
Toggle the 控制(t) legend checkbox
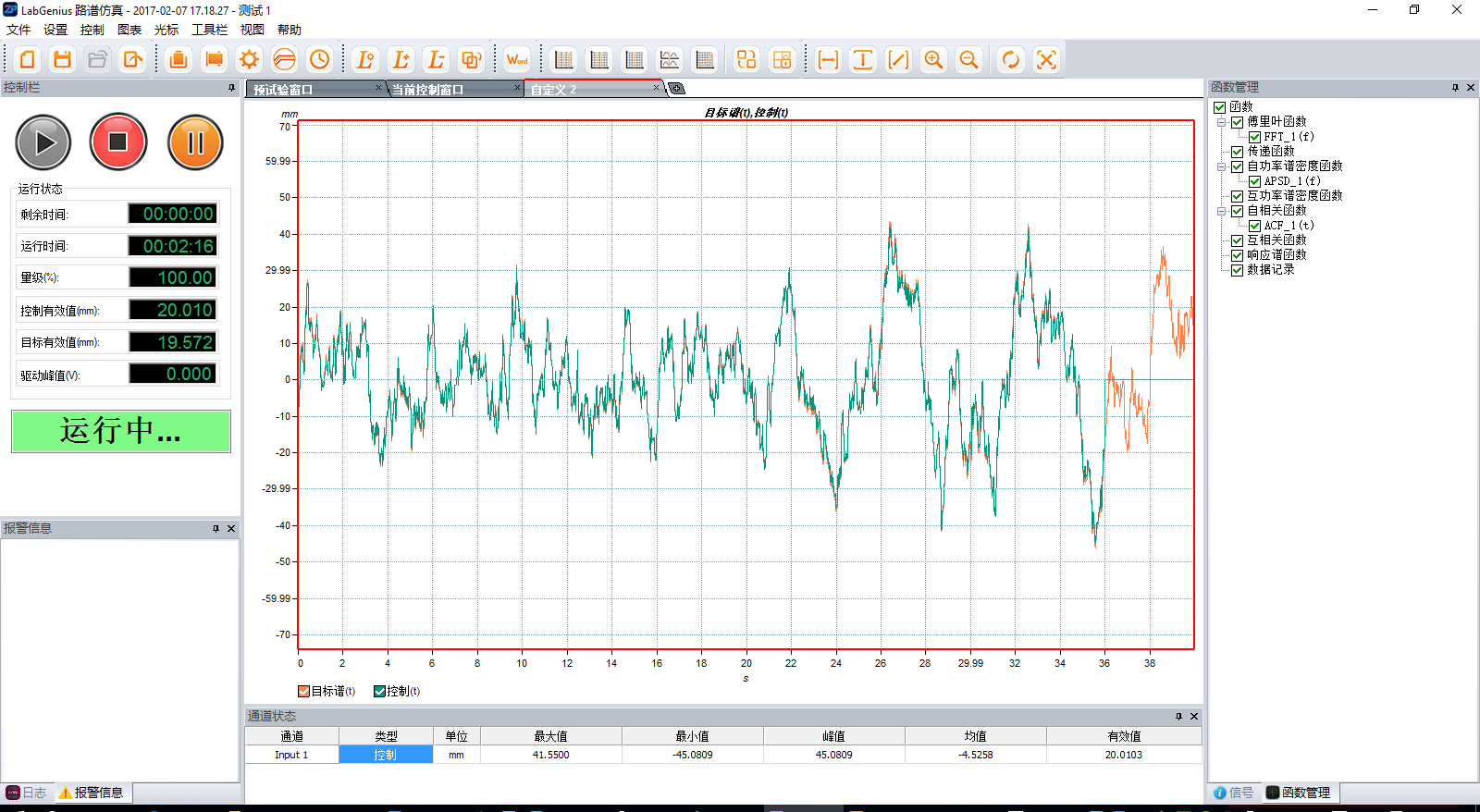click(379, 691)
